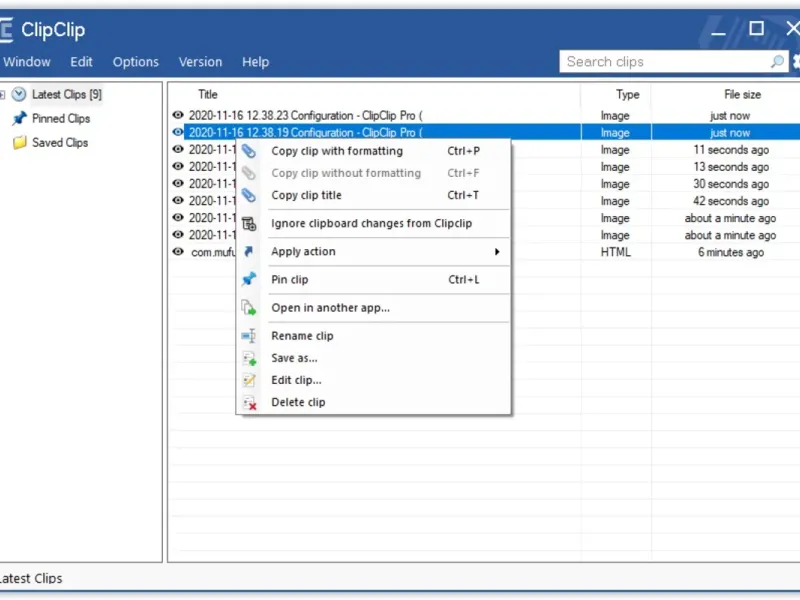This screenshot has width=800, height=600.
Task: Select Pinned Clips folder in sidebar
Action: tap(60, 118)
